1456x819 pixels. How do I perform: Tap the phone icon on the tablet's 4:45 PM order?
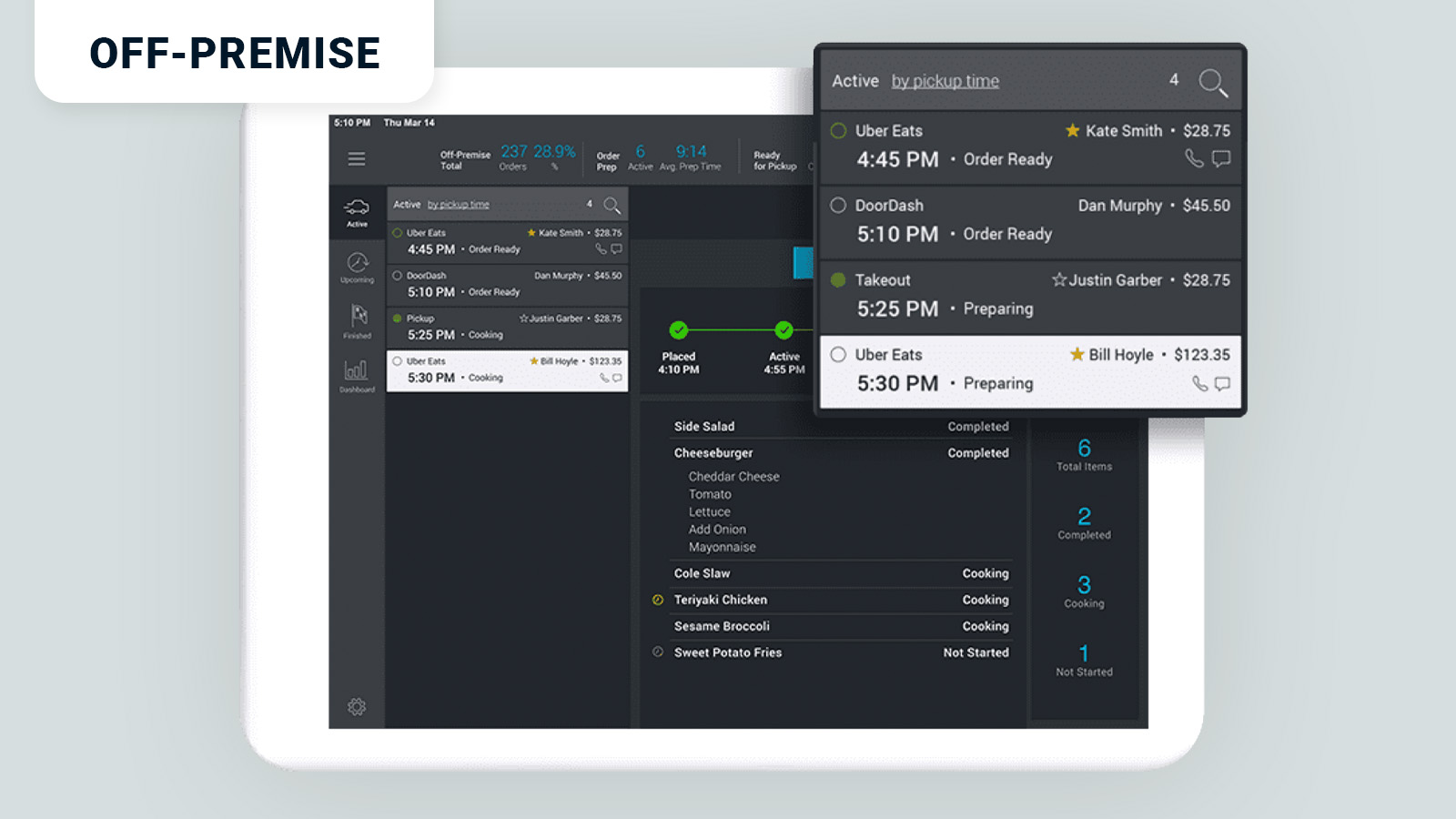point(601,248)
